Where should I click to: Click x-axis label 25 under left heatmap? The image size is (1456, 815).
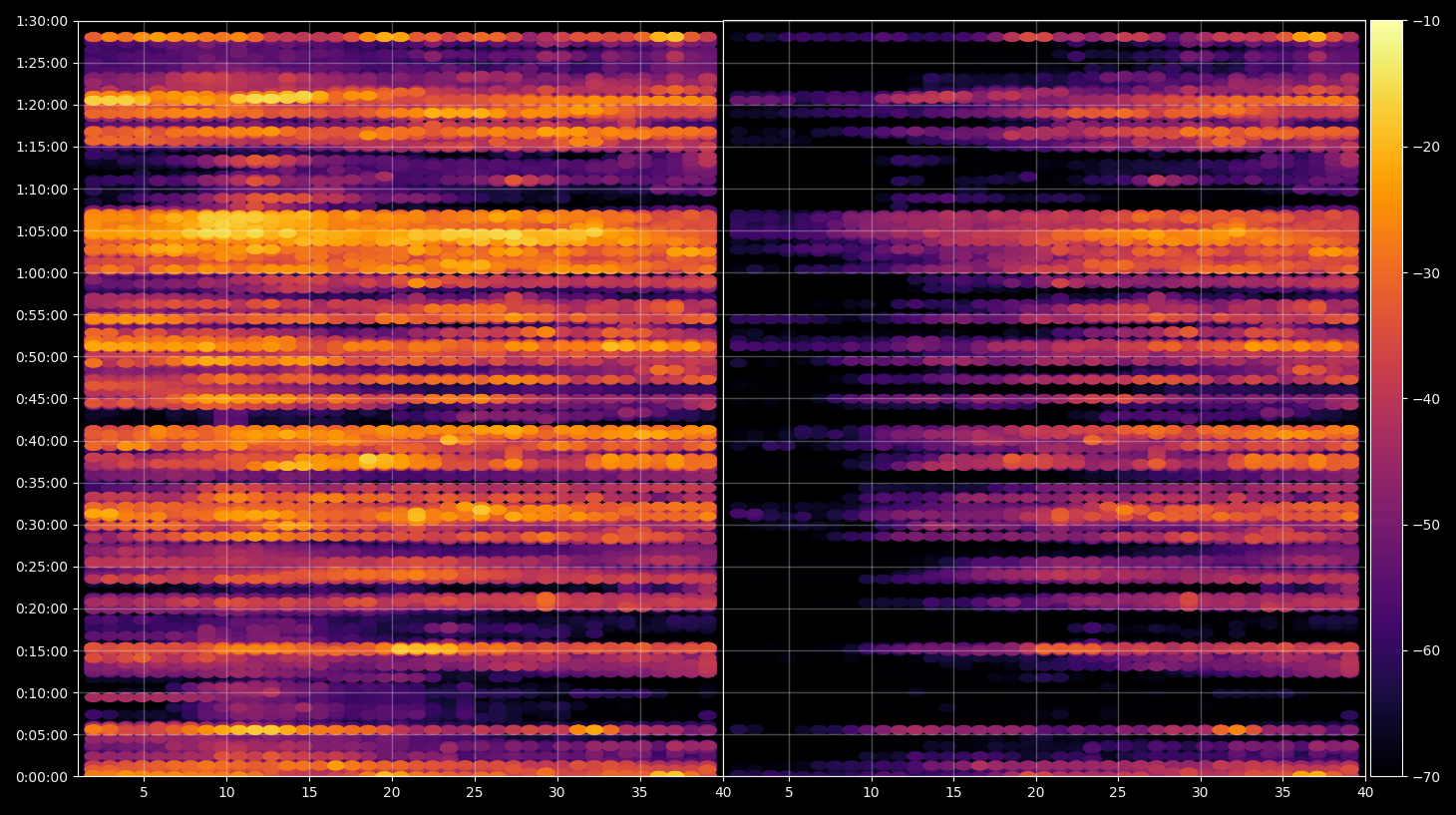[475, 793]
